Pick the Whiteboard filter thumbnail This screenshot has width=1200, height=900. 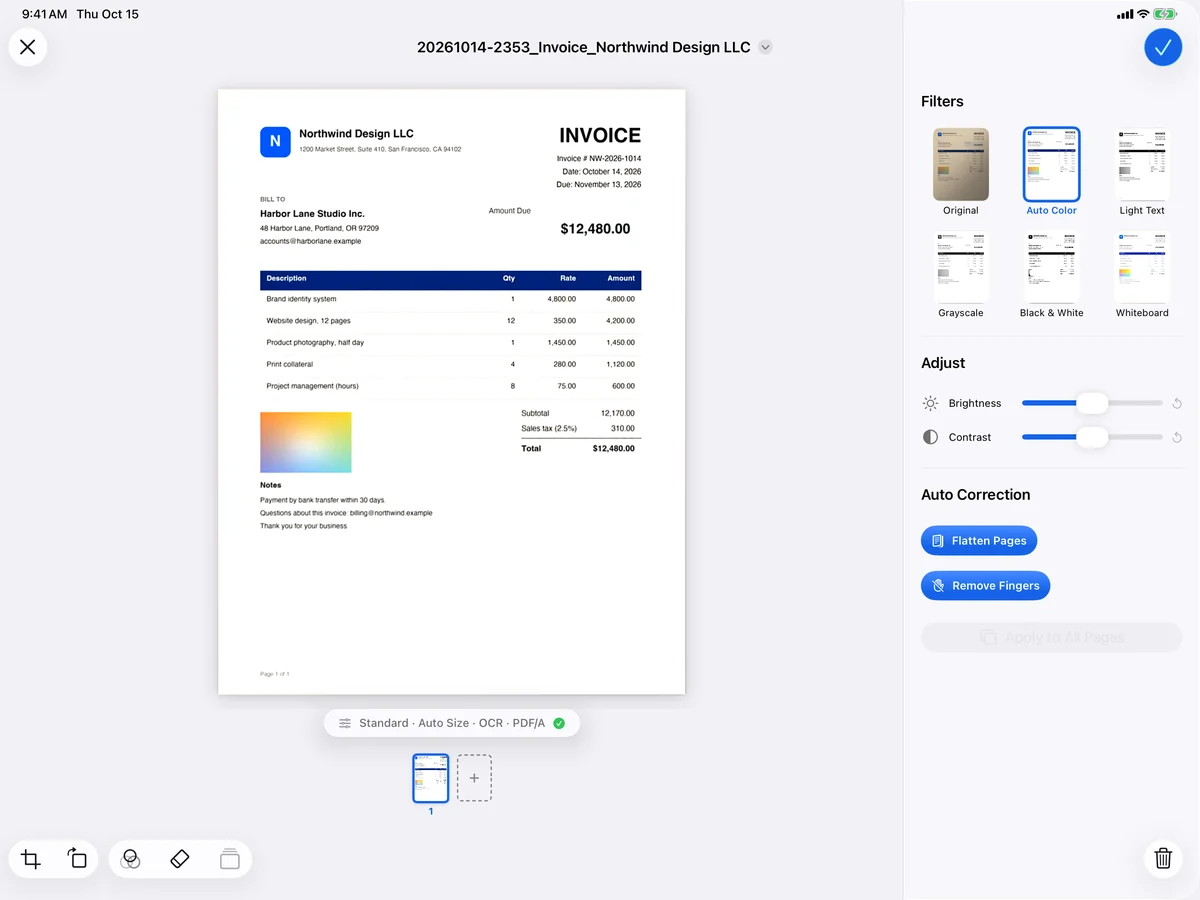(x=1142, y=274)
